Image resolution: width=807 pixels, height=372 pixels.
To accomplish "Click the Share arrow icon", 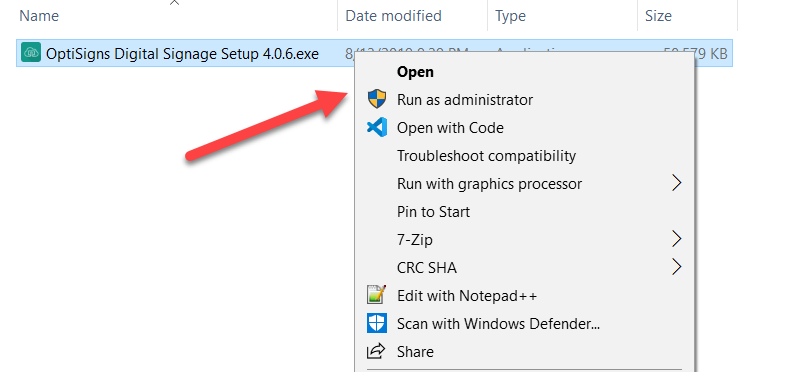I will 376,351.
